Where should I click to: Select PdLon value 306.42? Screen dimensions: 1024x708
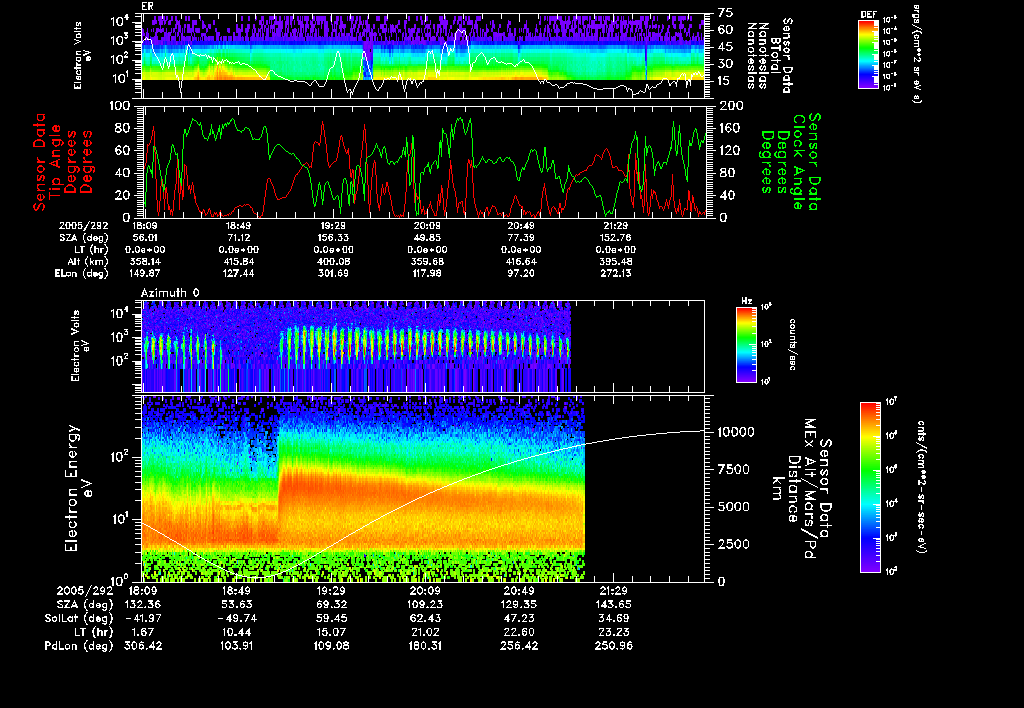tap(142, 646)
